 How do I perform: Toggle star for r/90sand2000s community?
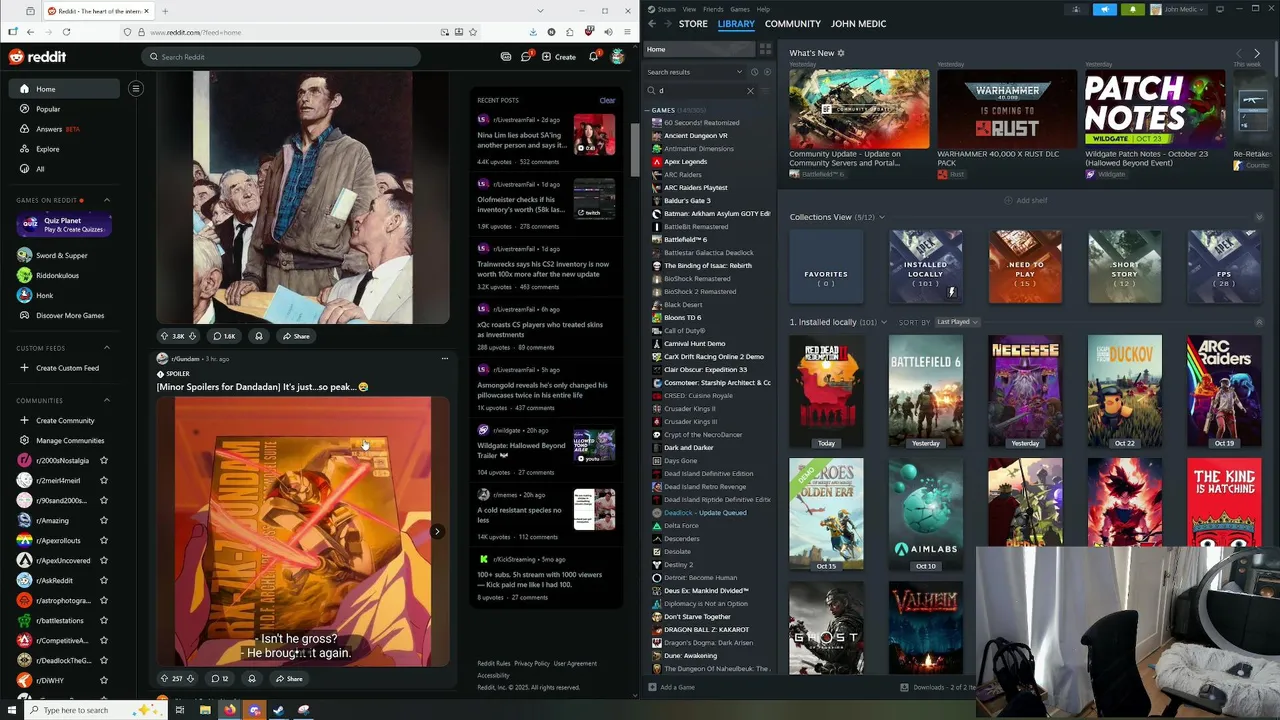tap(104, 500)
